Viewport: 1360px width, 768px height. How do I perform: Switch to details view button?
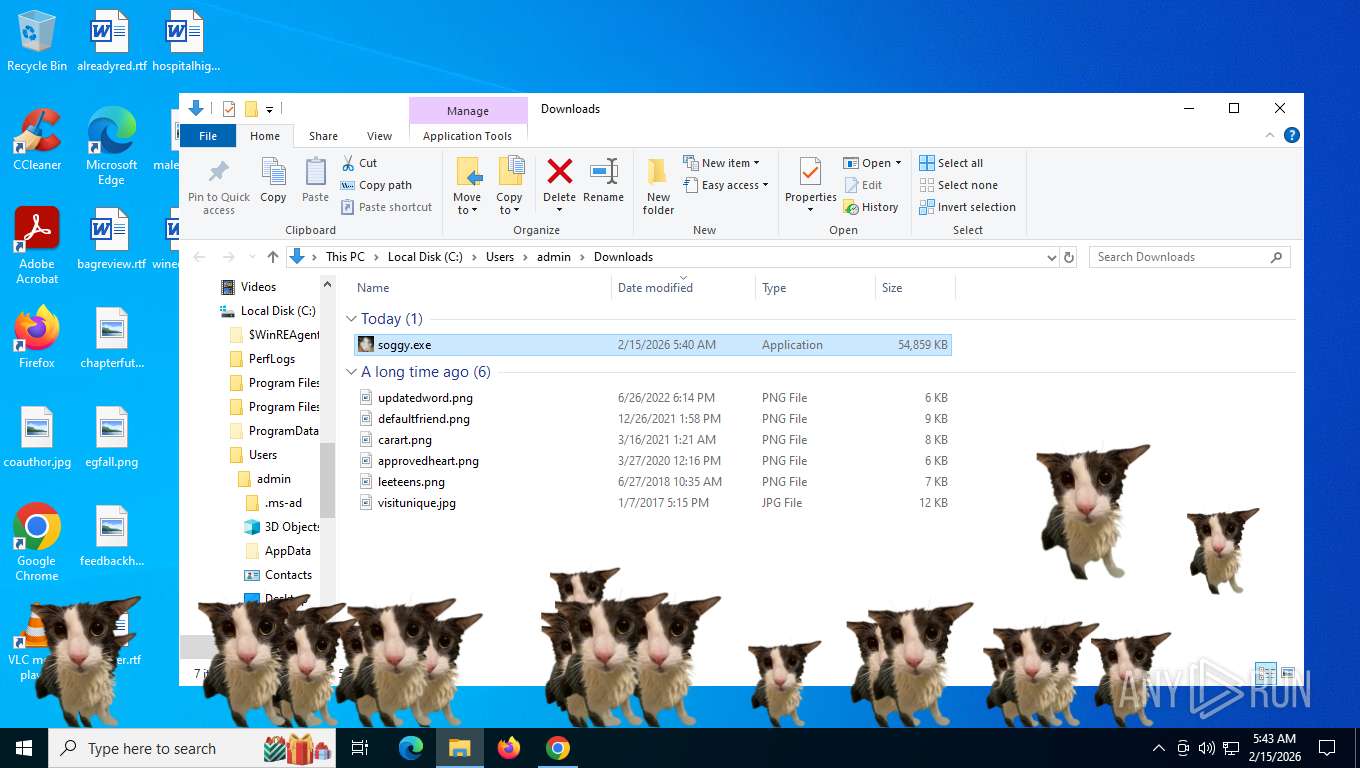pos(1265,674)
